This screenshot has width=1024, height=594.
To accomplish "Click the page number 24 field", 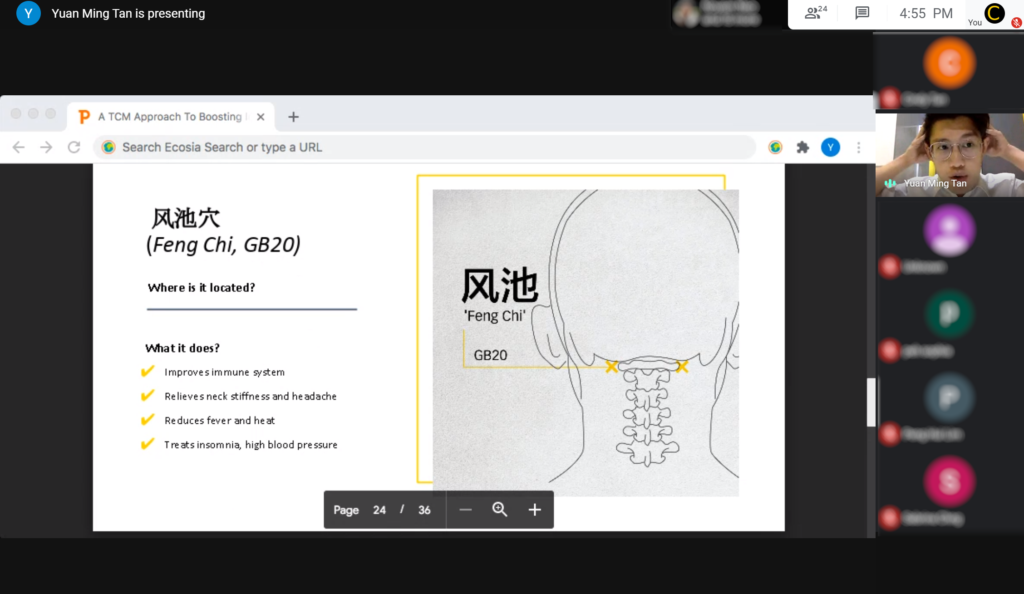I will pyautogui.click(x=379, y=510).
